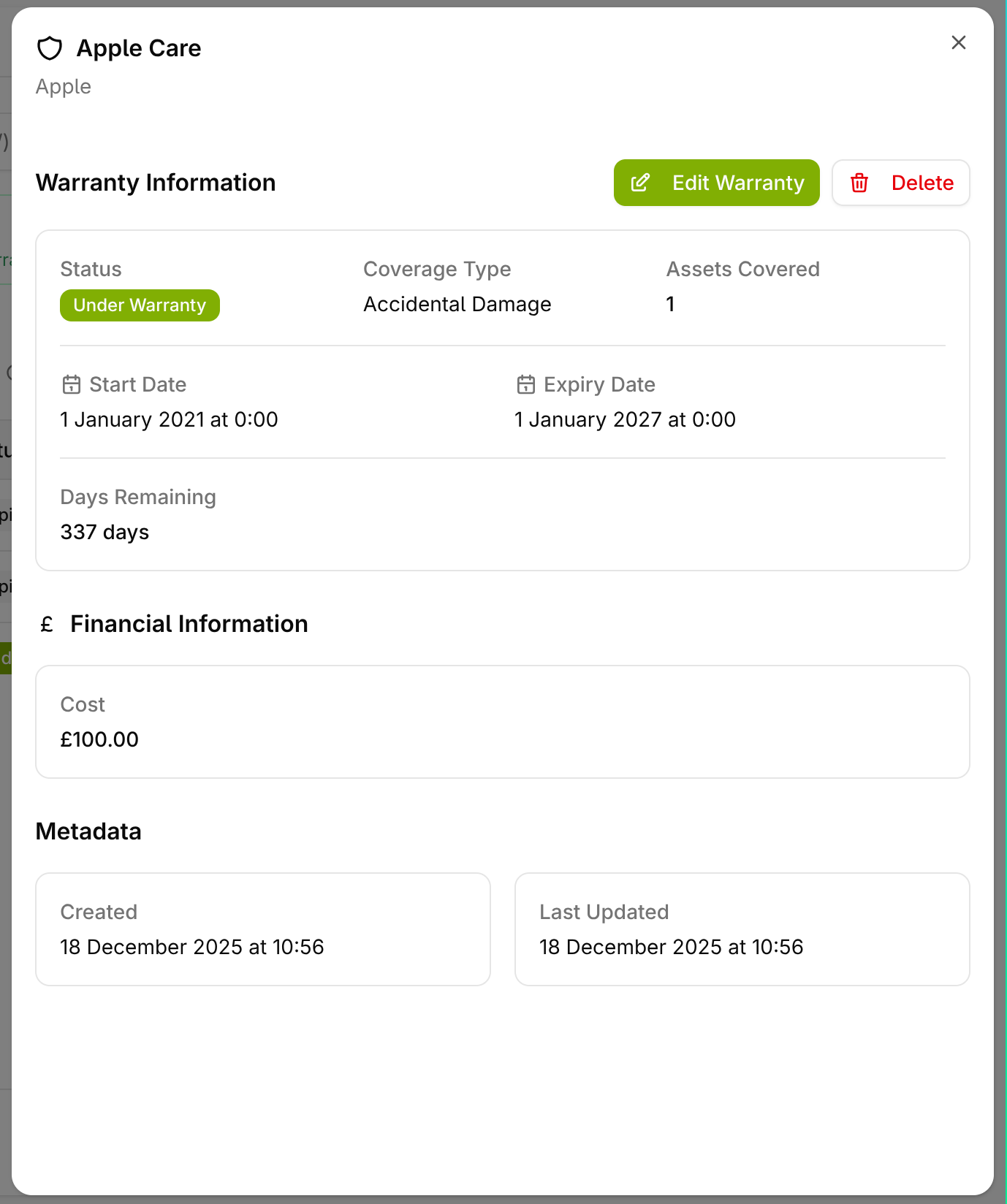Click the 337 days remaining value

coord(104,532)
